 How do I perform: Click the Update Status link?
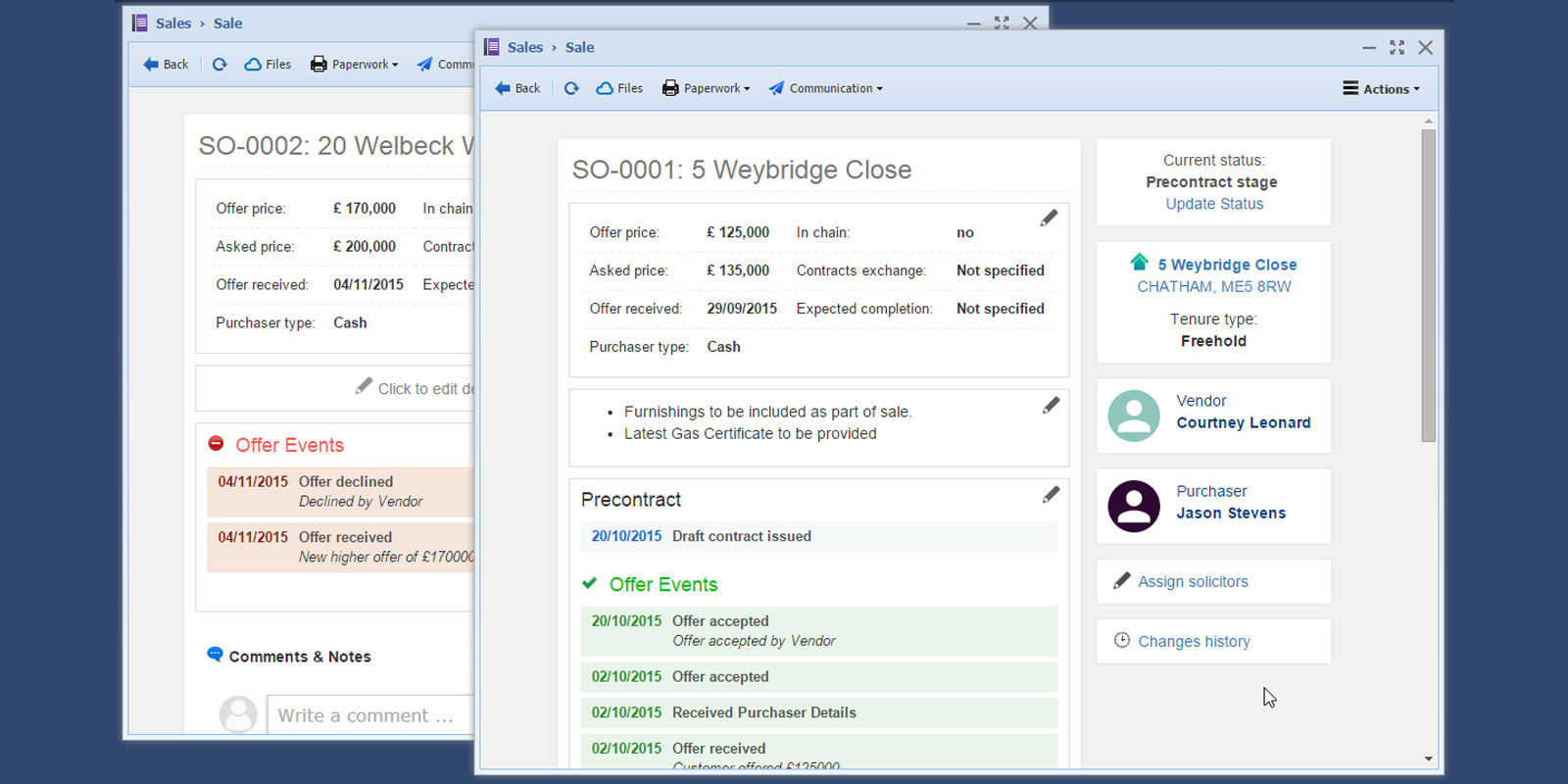click(1214, 204)
